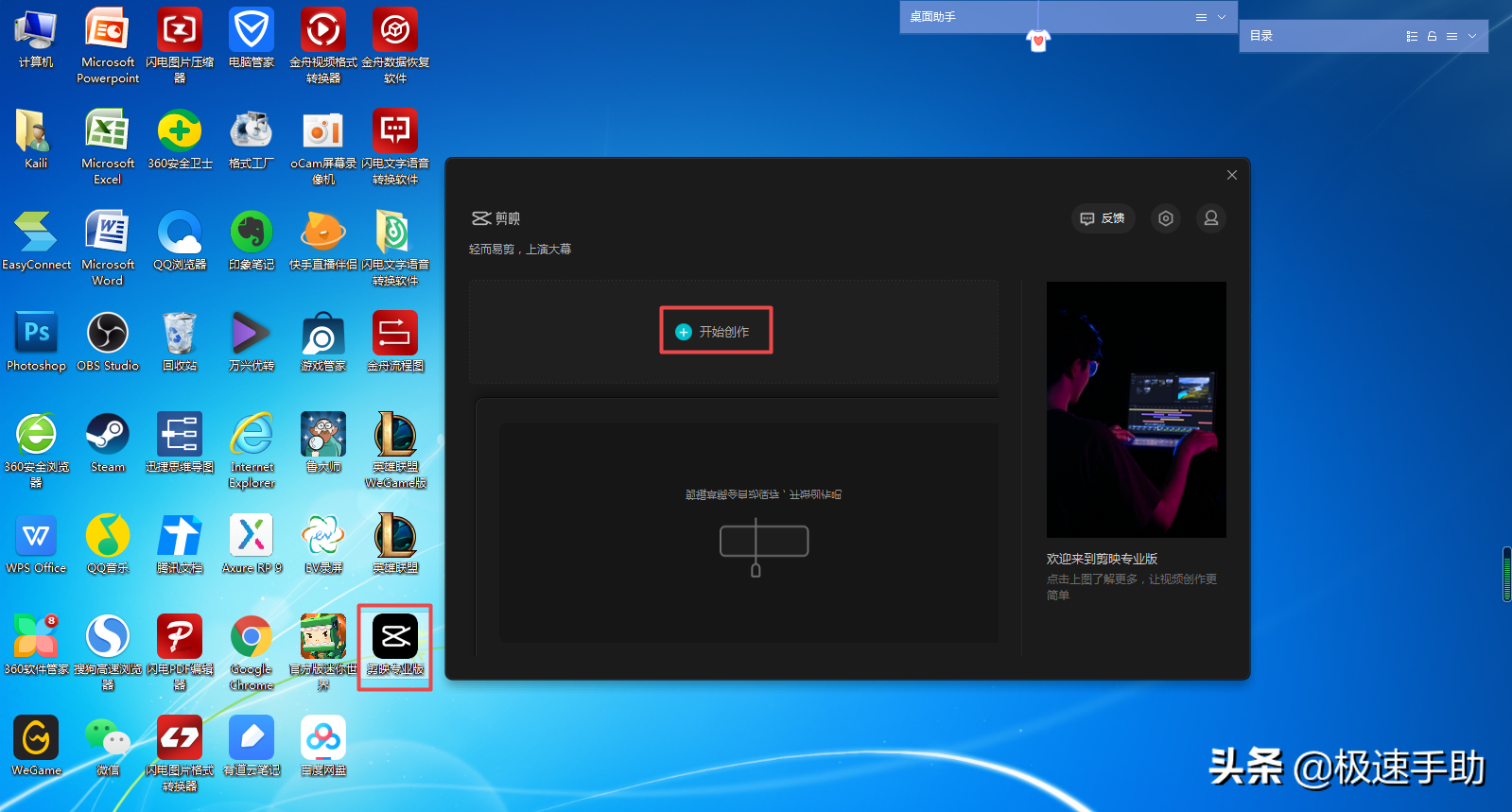Screen dimensions: 1512x812
Task: Select the oCam屏幕录像机 icon
Action: [323, 146]
